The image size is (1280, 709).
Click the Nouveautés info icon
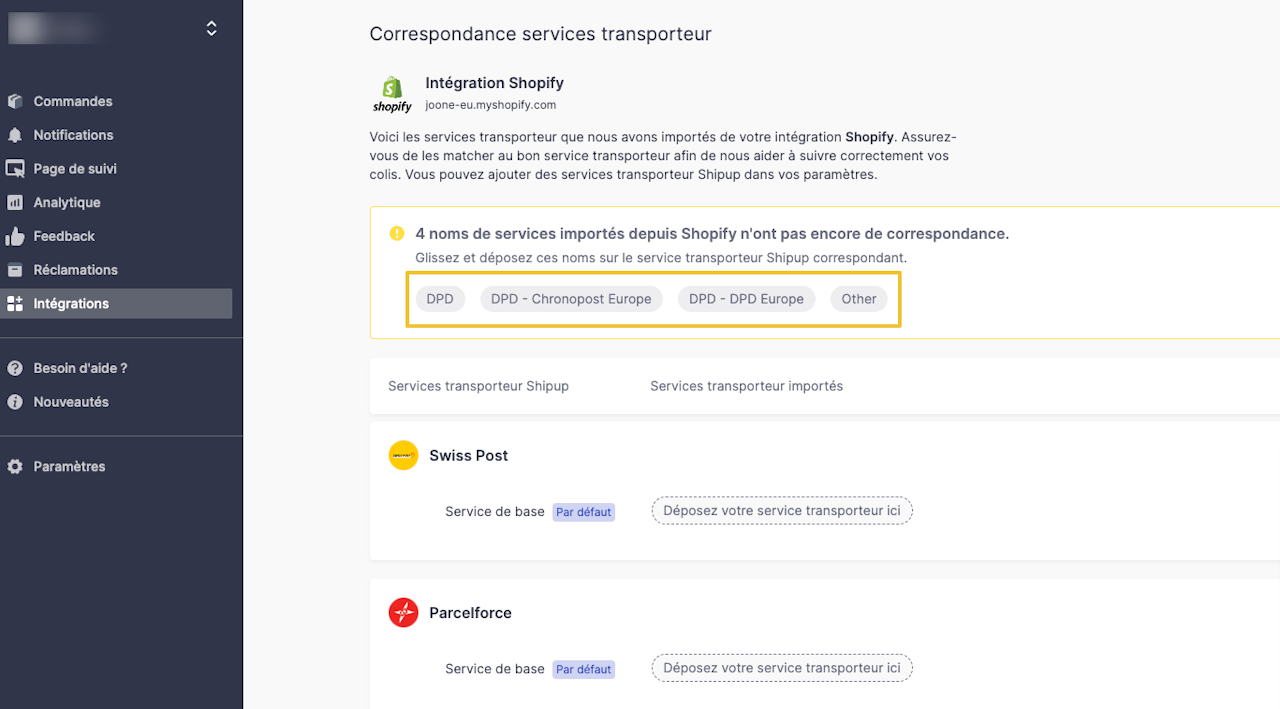click(x=15, y=402)
